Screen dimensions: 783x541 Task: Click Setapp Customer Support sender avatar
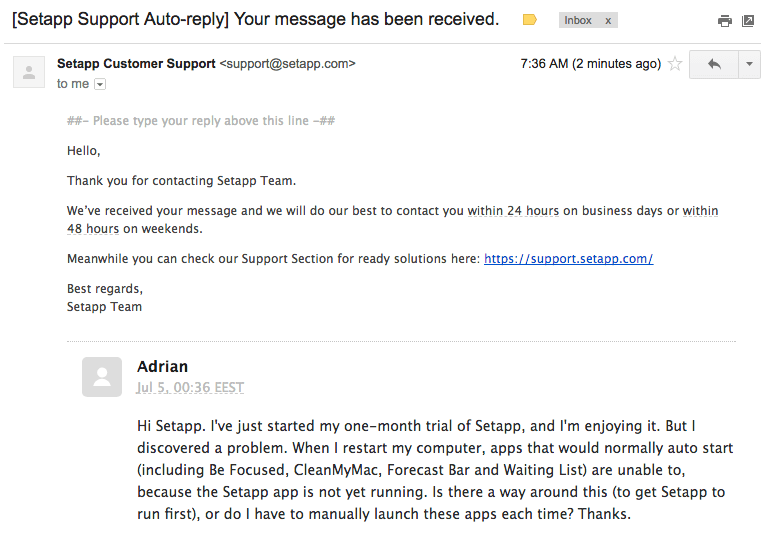tap(30, 72)
